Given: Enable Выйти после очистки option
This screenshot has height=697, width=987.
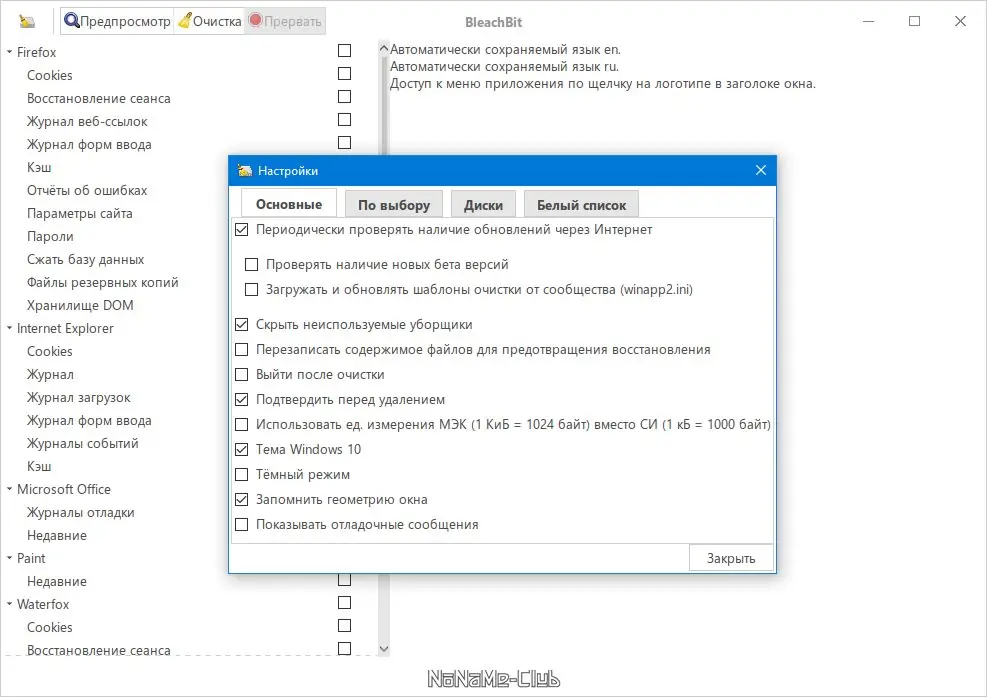Looking at the screenshot, I should click(x=242, y=375).
